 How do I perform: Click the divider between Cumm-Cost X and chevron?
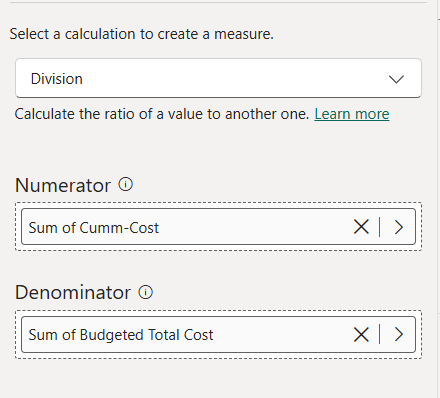[x=380, y=227]
